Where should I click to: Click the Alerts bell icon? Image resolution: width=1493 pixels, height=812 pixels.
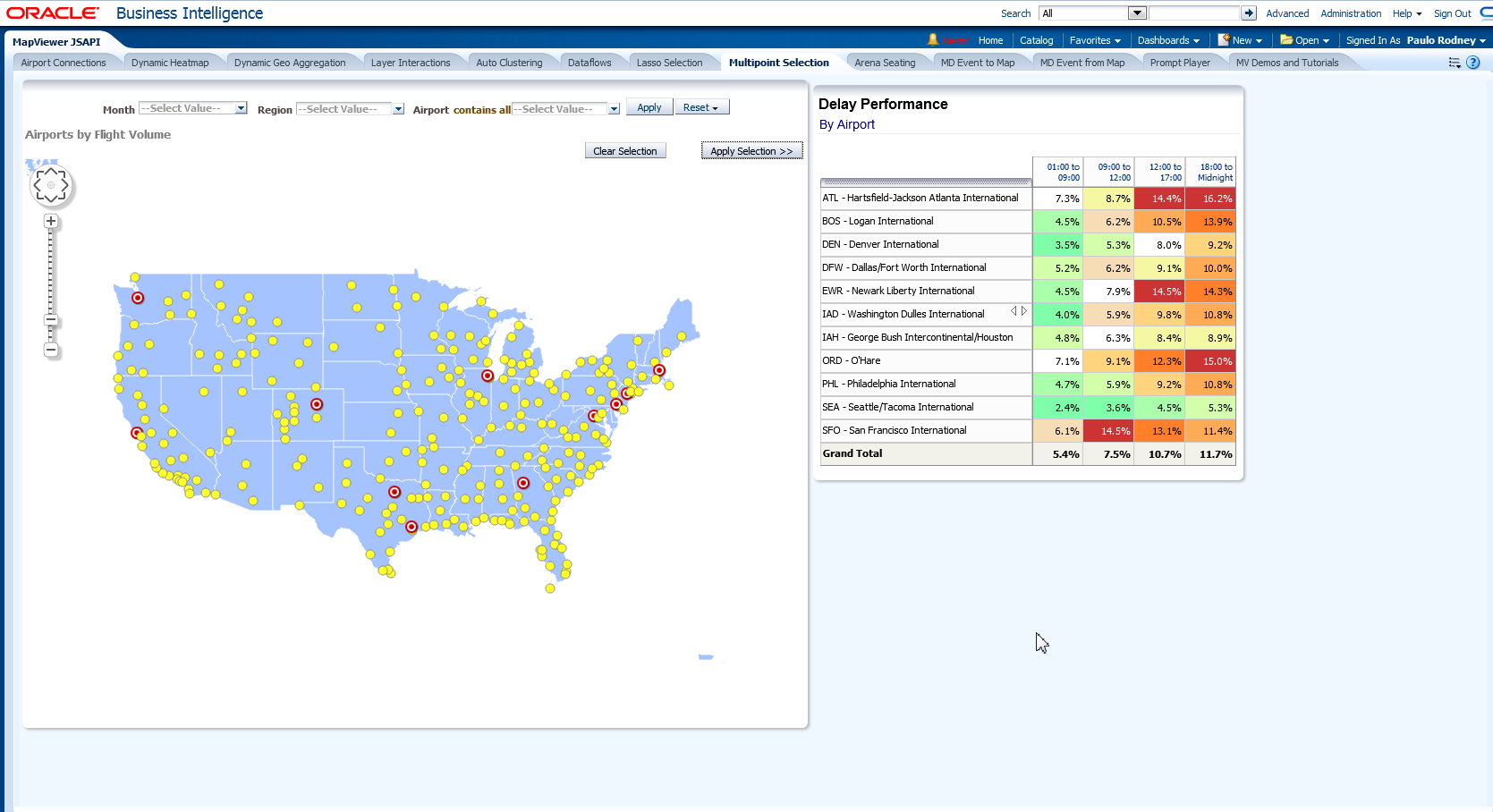point(933,39)
